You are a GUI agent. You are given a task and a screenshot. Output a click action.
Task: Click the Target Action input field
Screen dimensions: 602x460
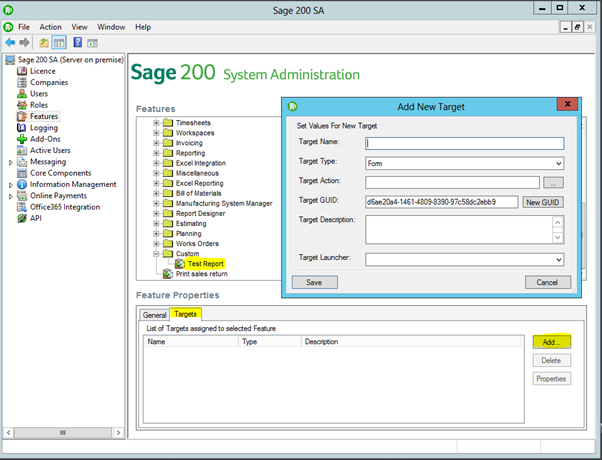(452, 182)
